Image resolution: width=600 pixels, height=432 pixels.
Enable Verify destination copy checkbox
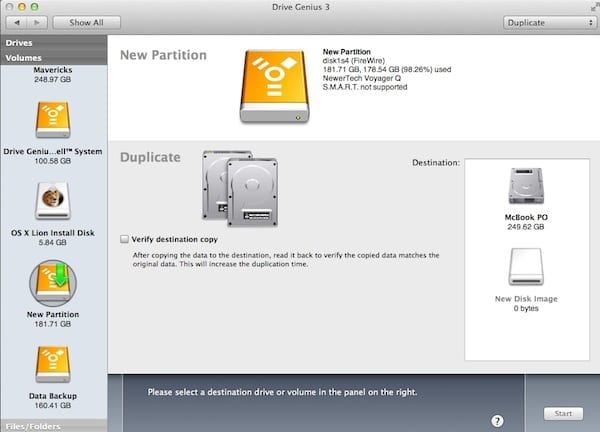click(x=124, y=240)
